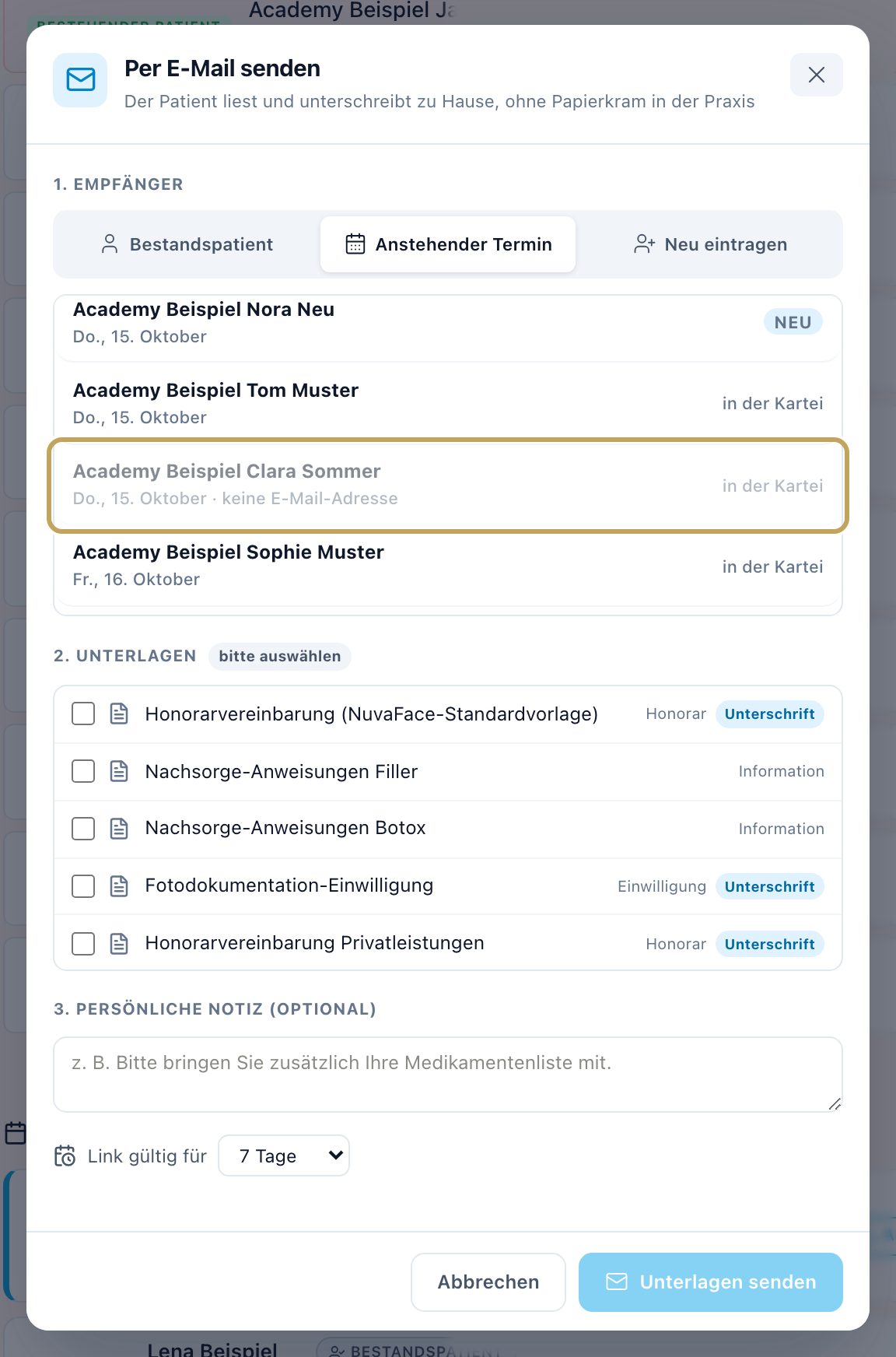
Task: Check the Nachsorge-Anweisungen Filler checkbox
Action: coord(83,771)
